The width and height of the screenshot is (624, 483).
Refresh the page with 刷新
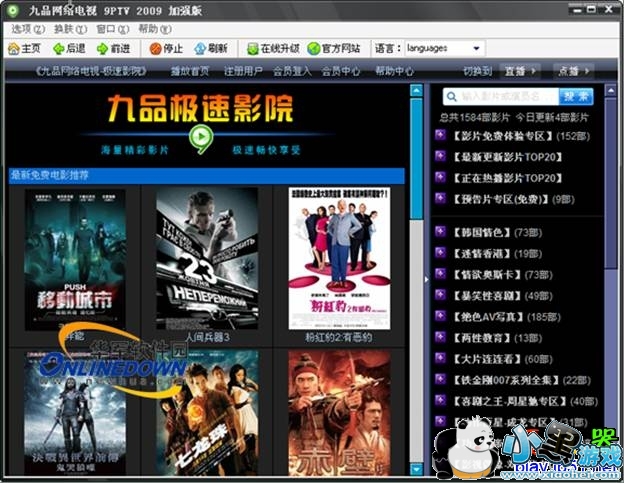click(x=211, y=49)
